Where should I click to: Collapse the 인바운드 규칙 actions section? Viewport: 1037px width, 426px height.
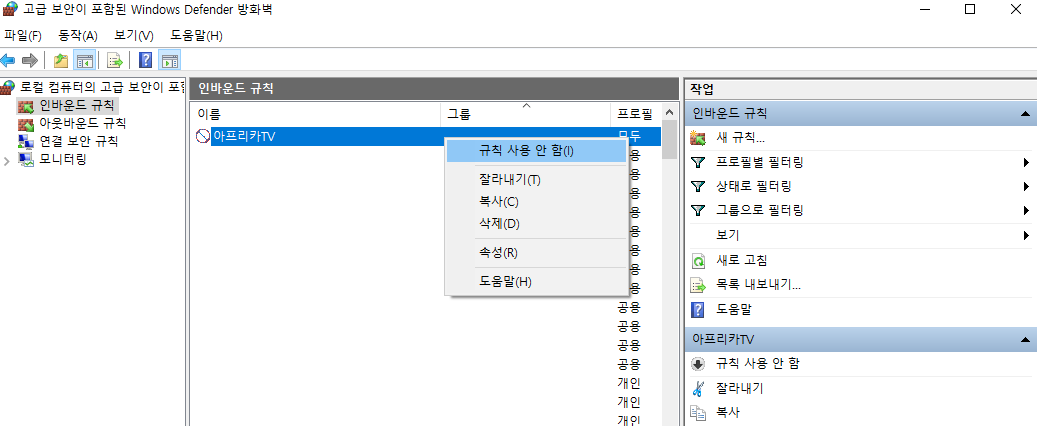[x=1025, y=114]
